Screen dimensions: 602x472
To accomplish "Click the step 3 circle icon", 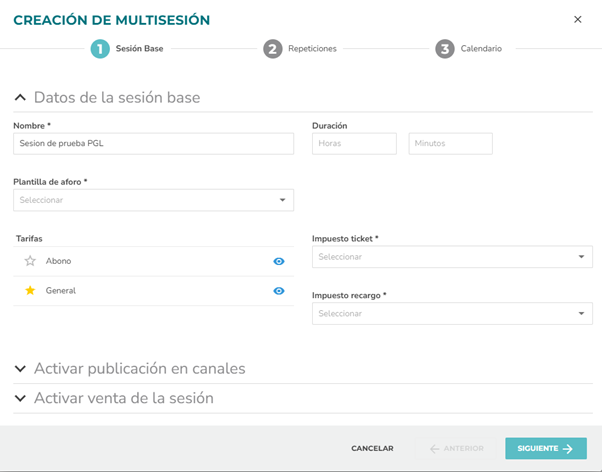I will click(x=445, y=49).
